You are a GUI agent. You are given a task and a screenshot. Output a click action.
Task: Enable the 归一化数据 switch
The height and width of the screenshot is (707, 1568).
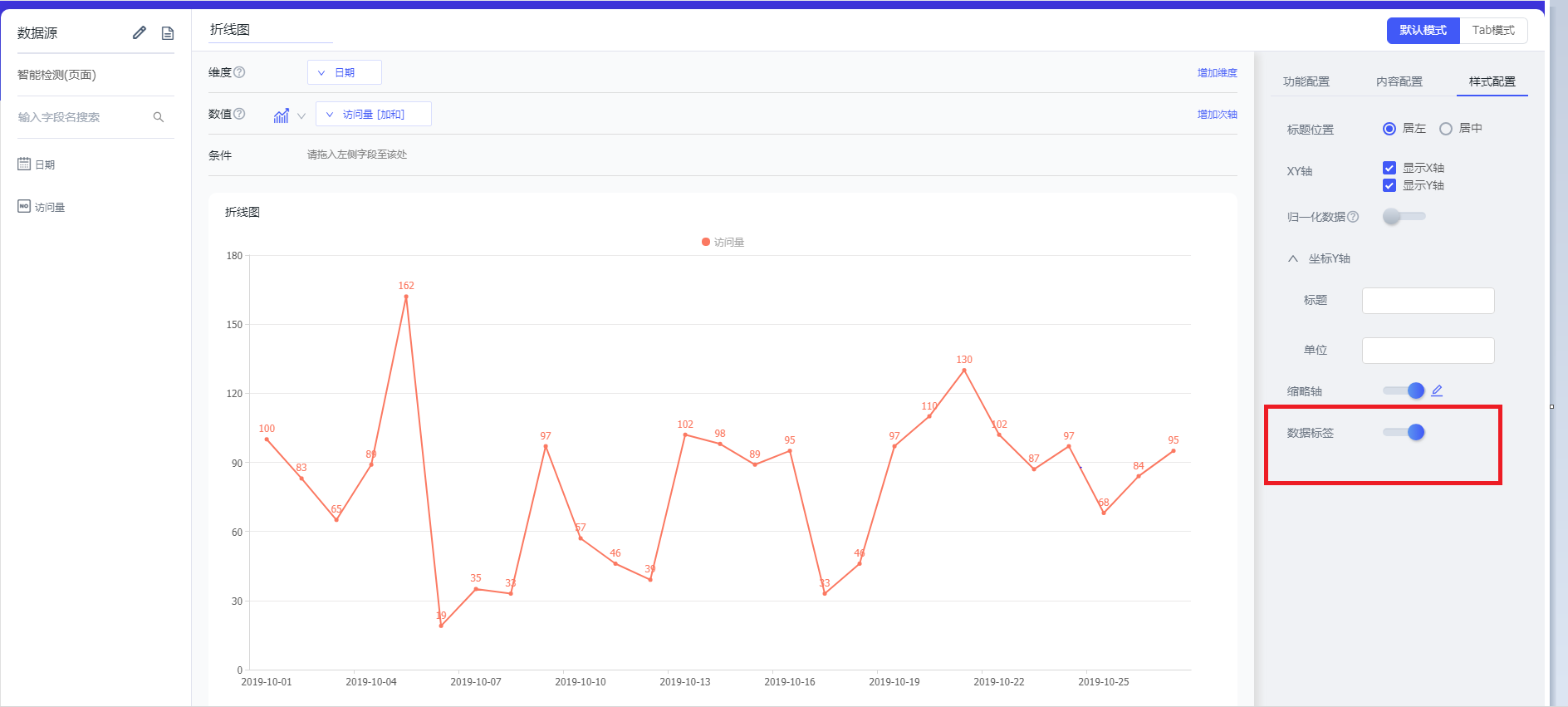tap(1404, 217)
